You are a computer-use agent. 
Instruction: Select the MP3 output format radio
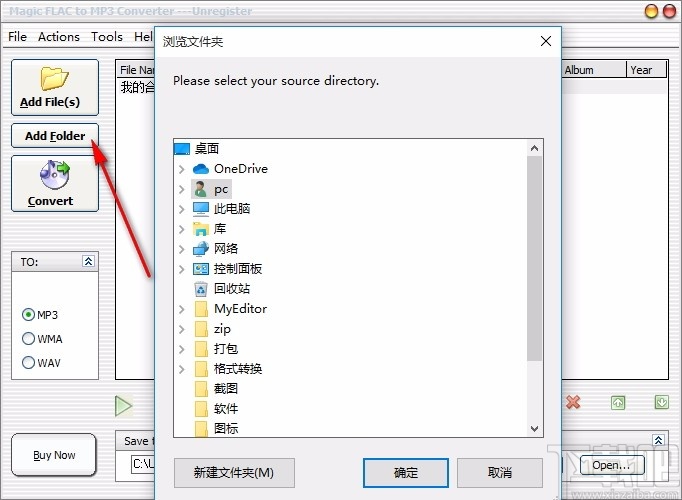pyautogui.click(x=28, y=314)
